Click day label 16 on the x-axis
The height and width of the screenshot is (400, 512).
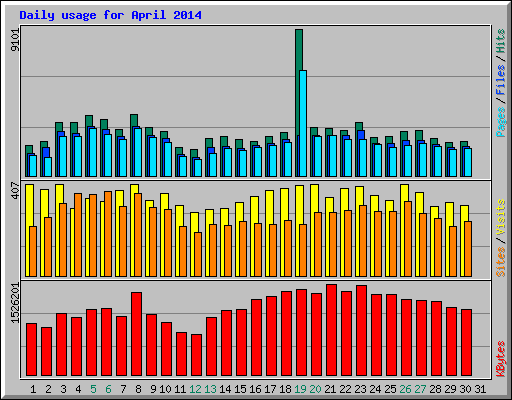(255, 389)
